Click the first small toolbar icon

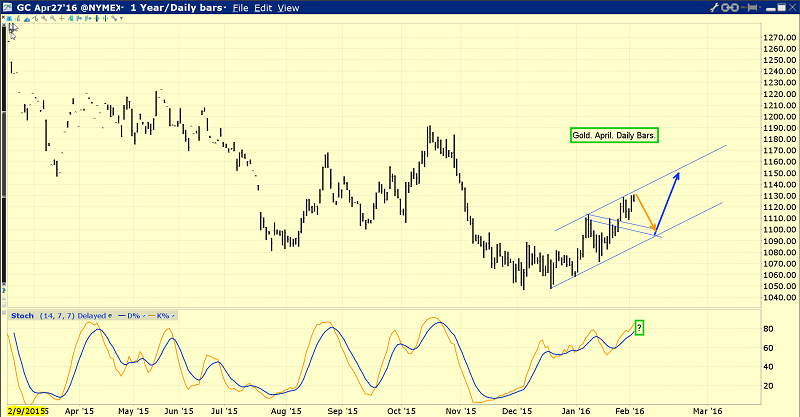[x=7, y=18]
